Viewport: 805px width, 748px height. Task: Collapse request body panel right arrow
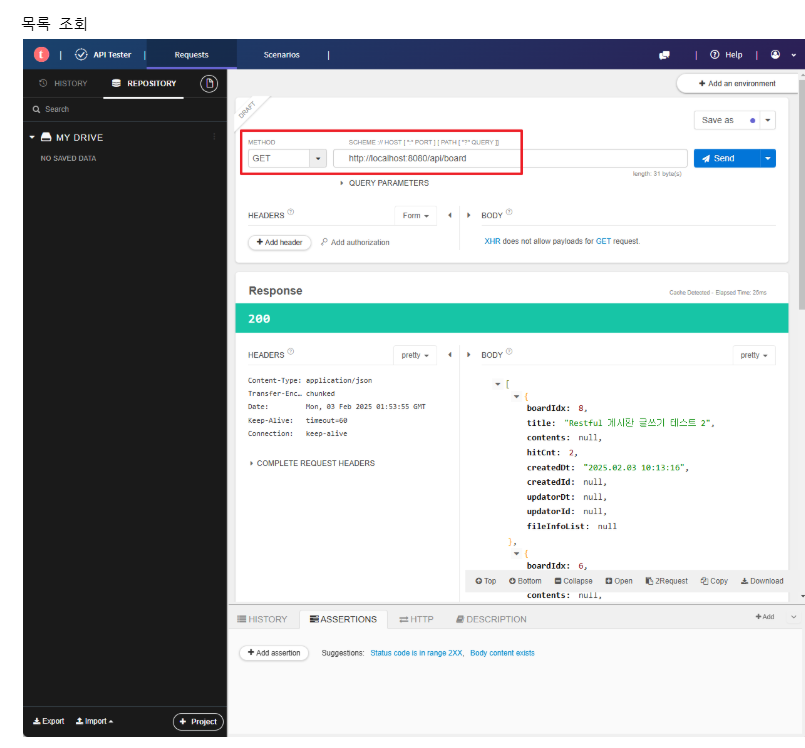468,216
